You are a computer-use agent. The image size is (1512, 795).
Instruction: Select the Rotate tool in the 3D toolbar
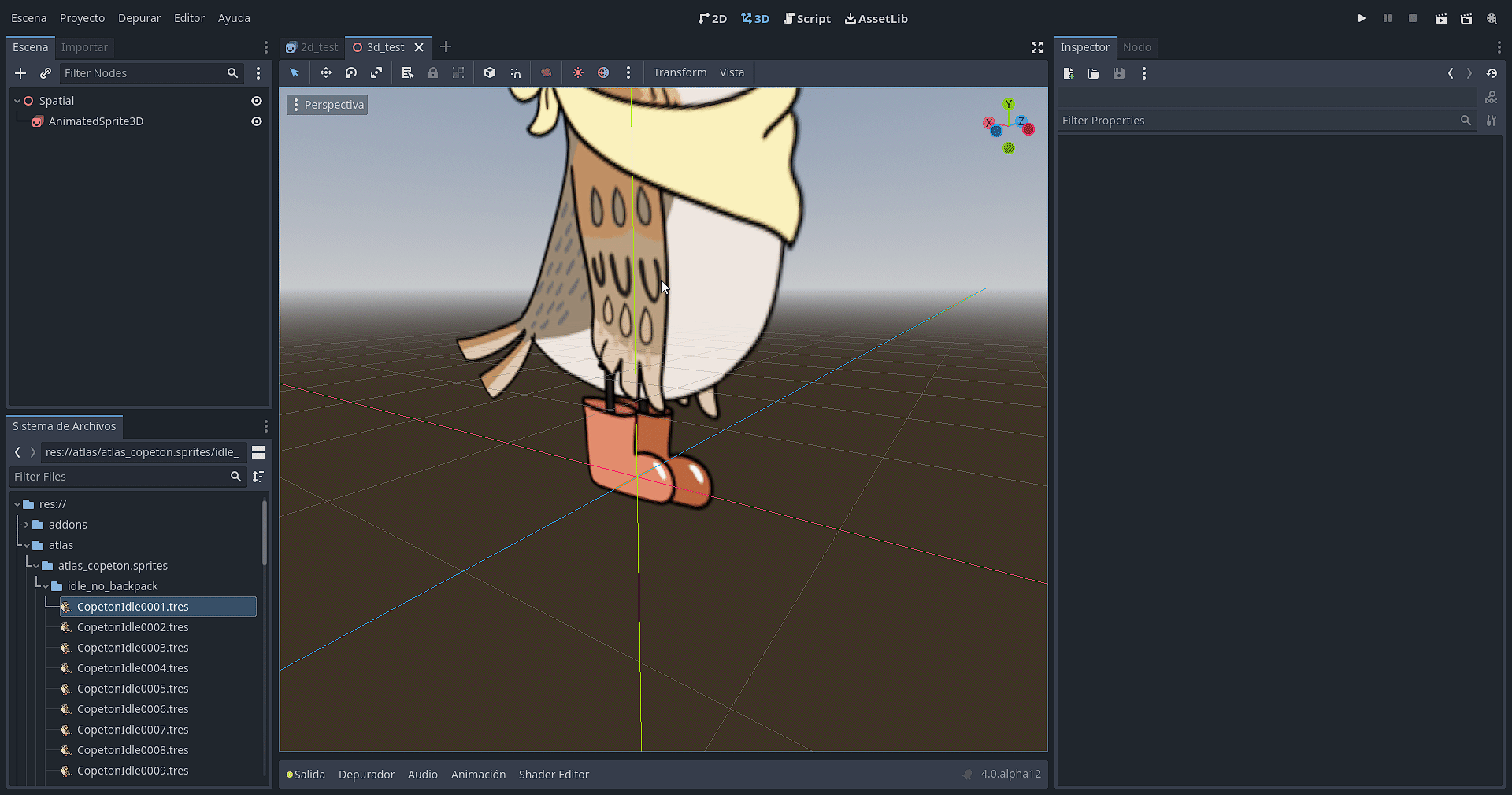click(351, 72)
